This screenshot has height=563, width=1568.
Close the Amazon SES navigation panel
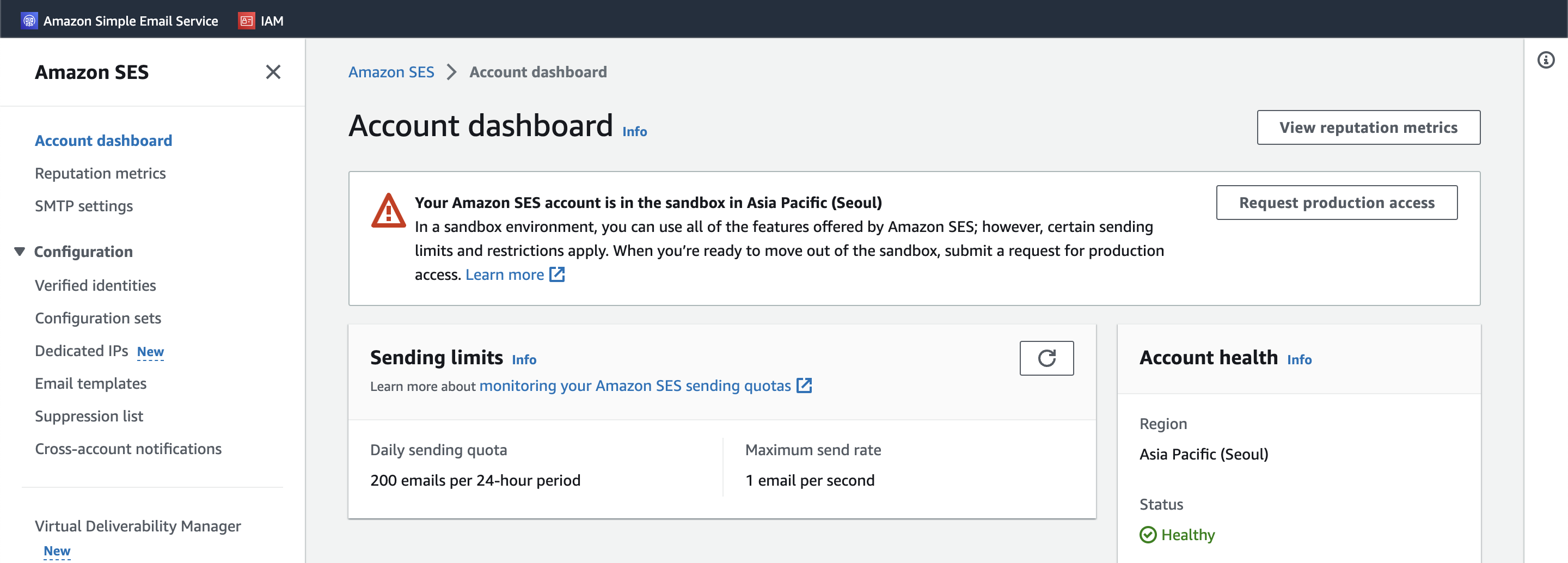[x=273, y=72]
